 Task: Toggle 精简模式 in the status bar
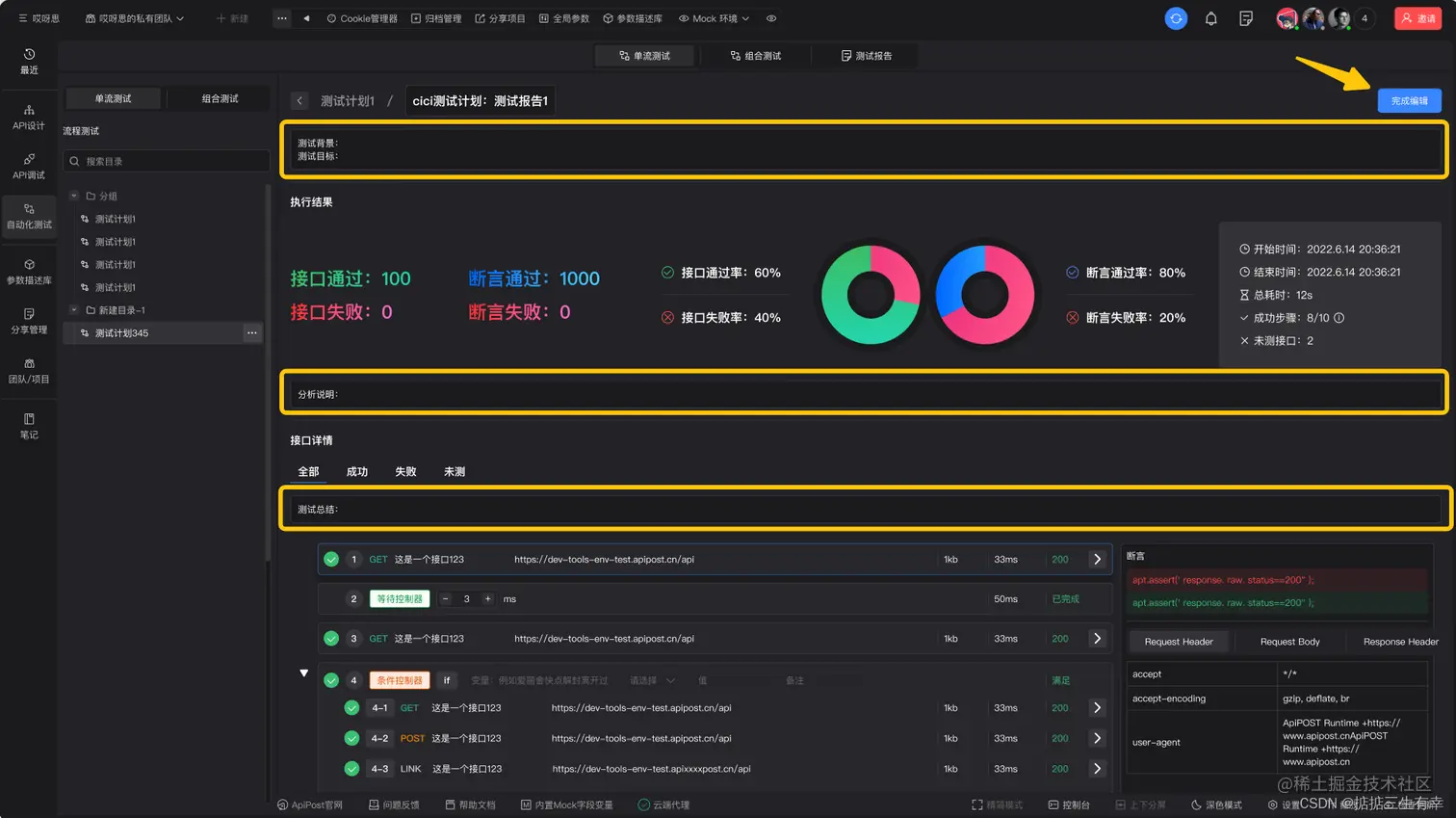point(998,805)
